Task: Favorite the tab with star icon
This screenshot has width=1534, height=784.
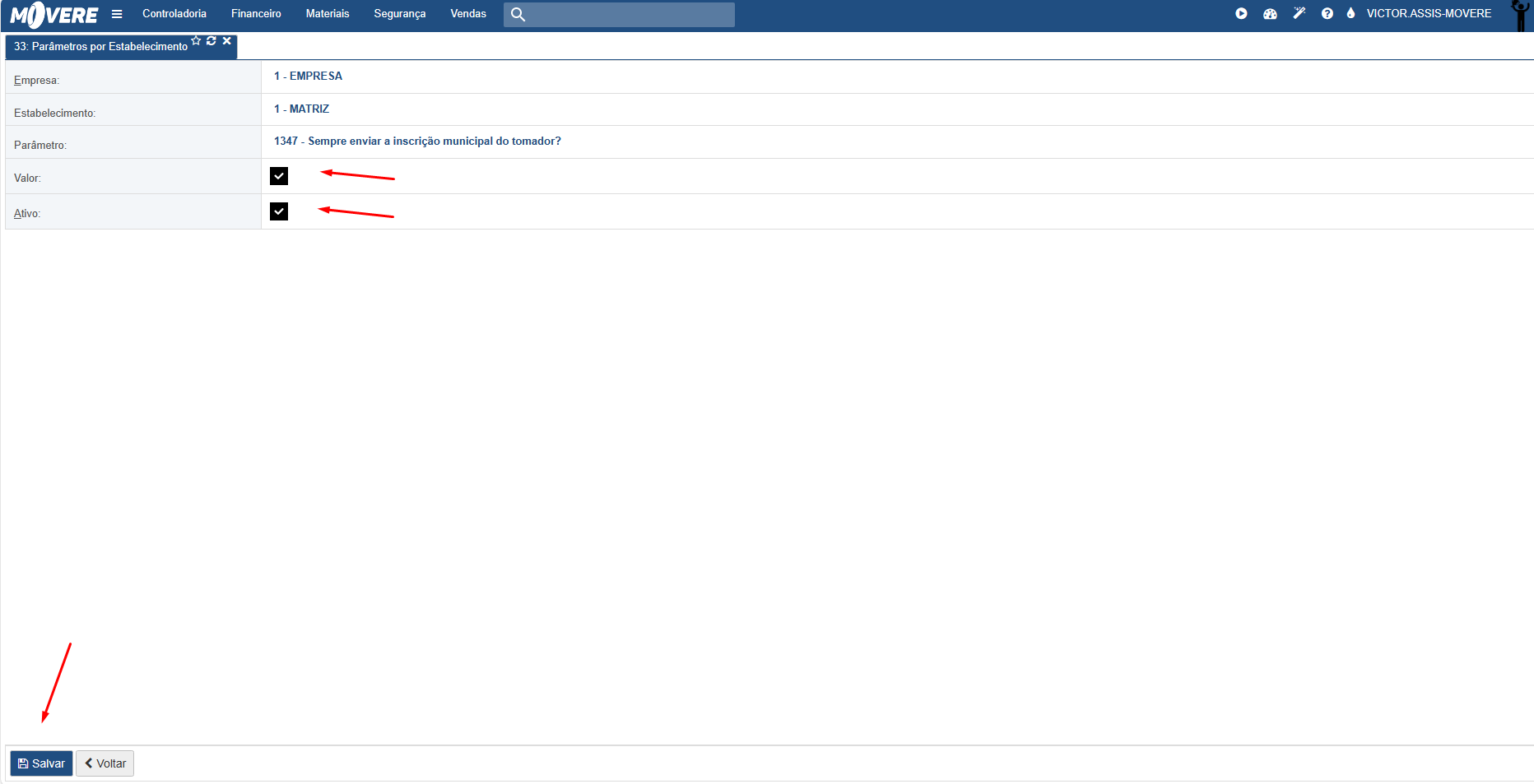Action: (x=196, y=40)
